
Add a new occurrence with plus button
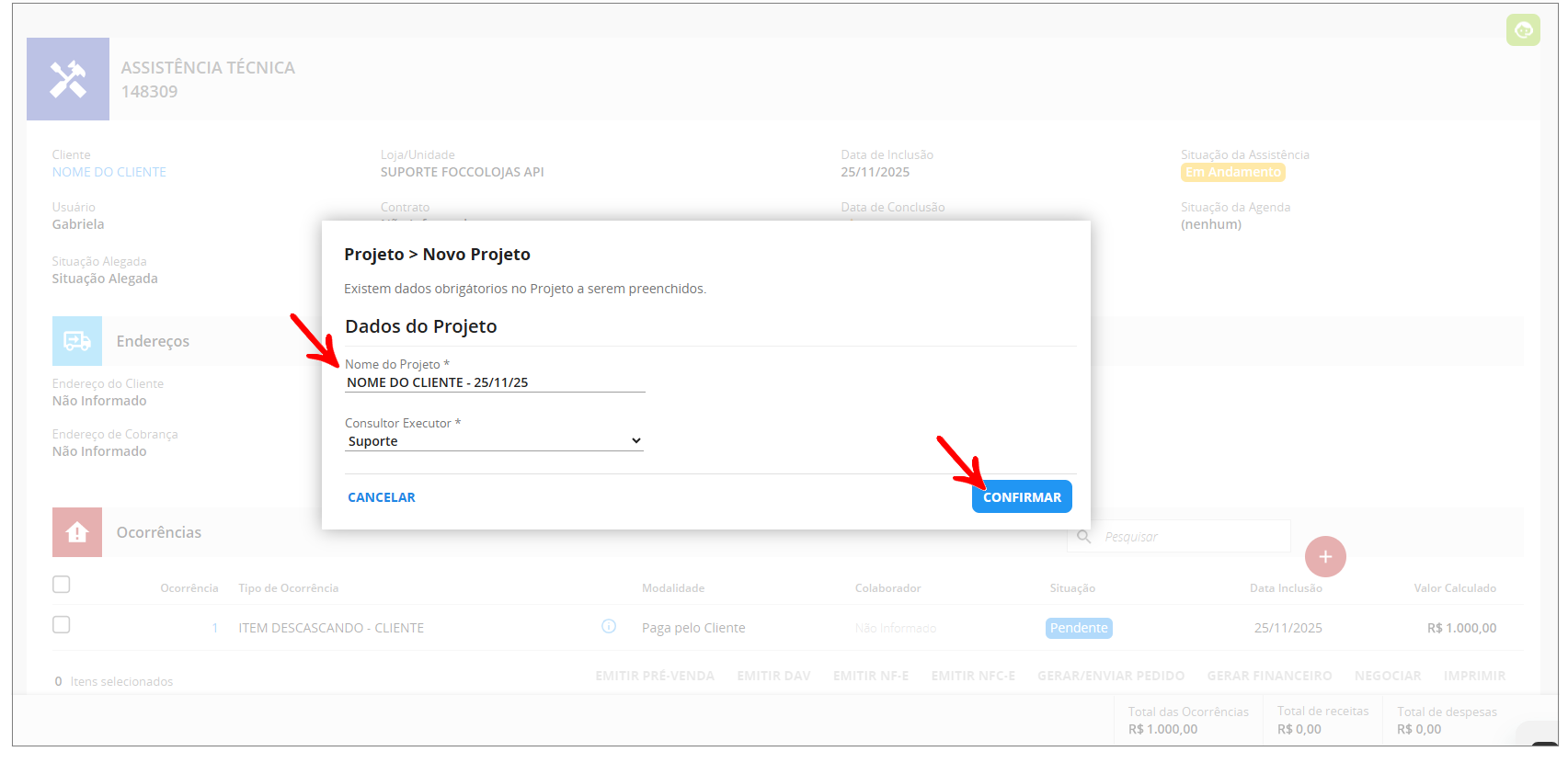pos(1325,557)
